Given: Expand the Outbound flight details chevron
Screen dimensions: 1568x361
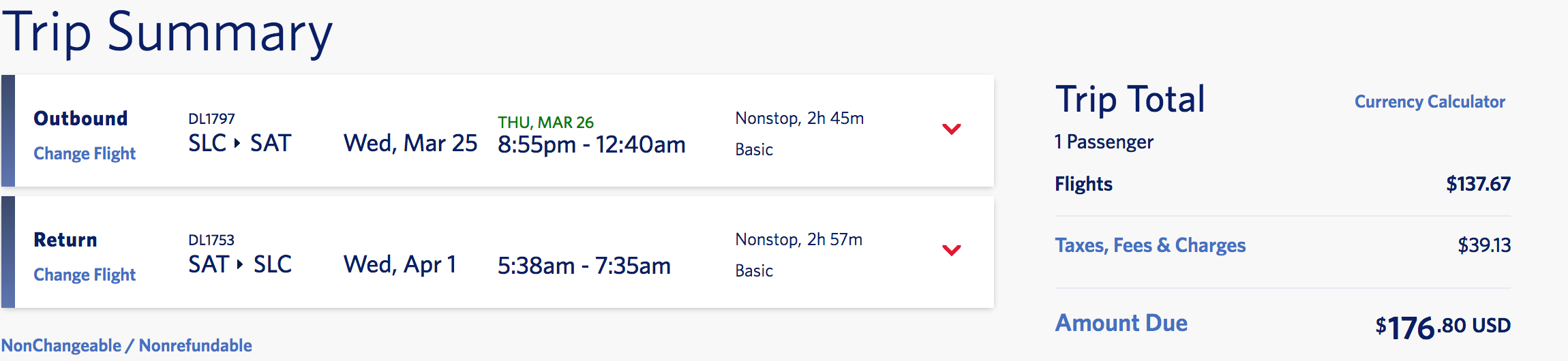Looking at the screenshot, I should tap(951, 129).
